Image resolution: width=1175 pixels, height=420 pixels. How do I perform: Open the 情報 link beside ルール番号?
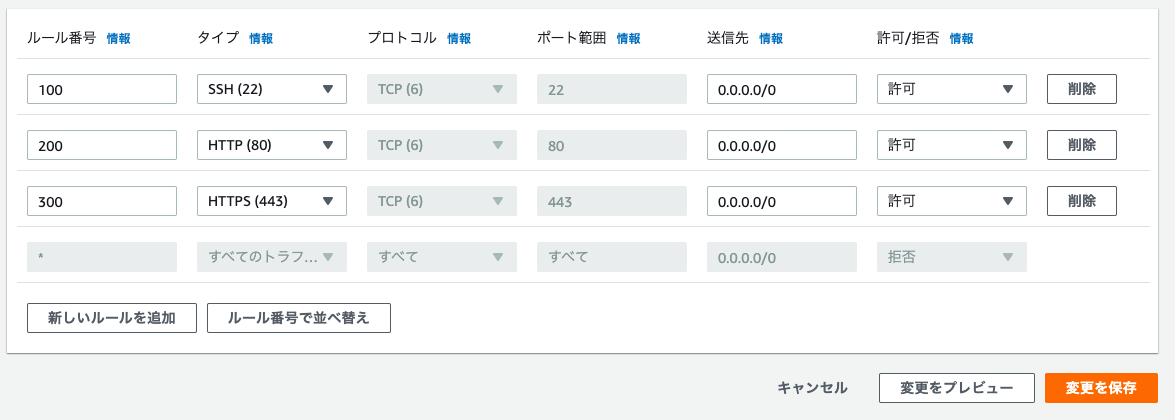[118, 39]
